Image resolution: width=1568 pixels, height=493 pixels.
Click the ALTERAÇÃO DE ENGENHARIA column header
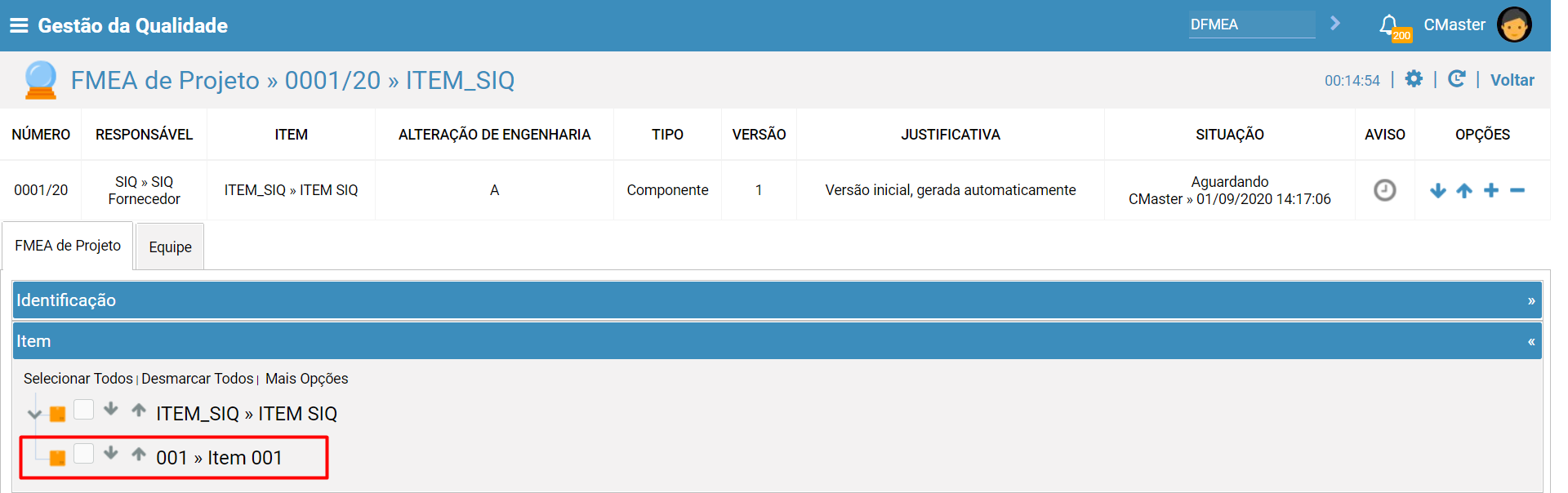(x=494, y=135)
